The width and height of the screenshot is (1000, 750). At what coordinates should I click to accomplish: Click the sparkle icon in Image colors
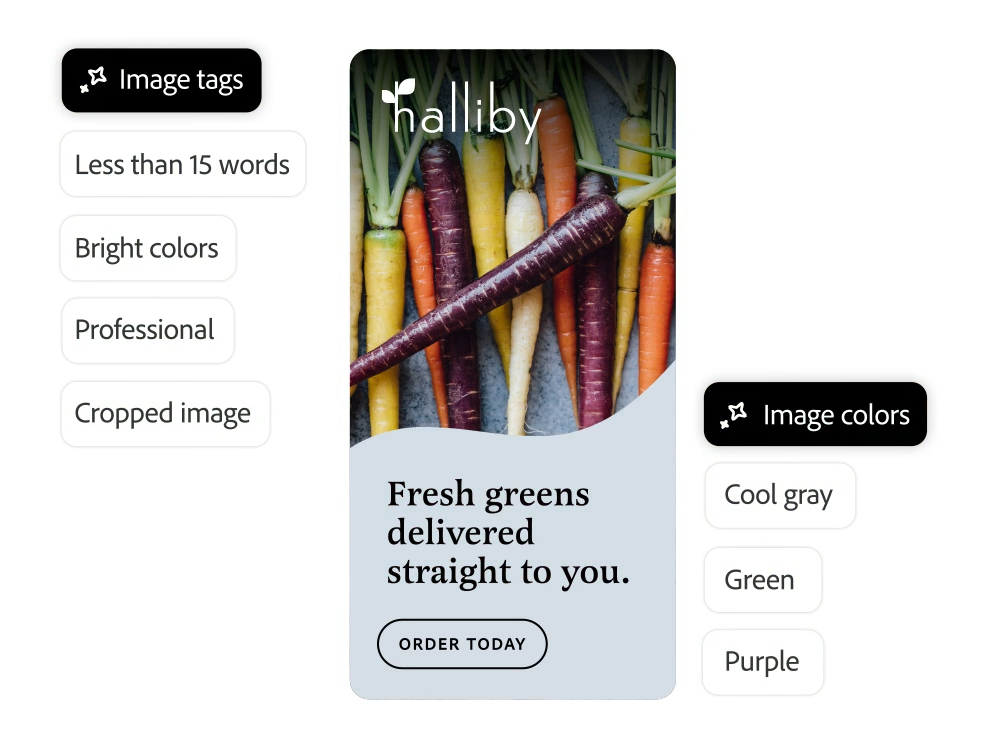point(734,415)
